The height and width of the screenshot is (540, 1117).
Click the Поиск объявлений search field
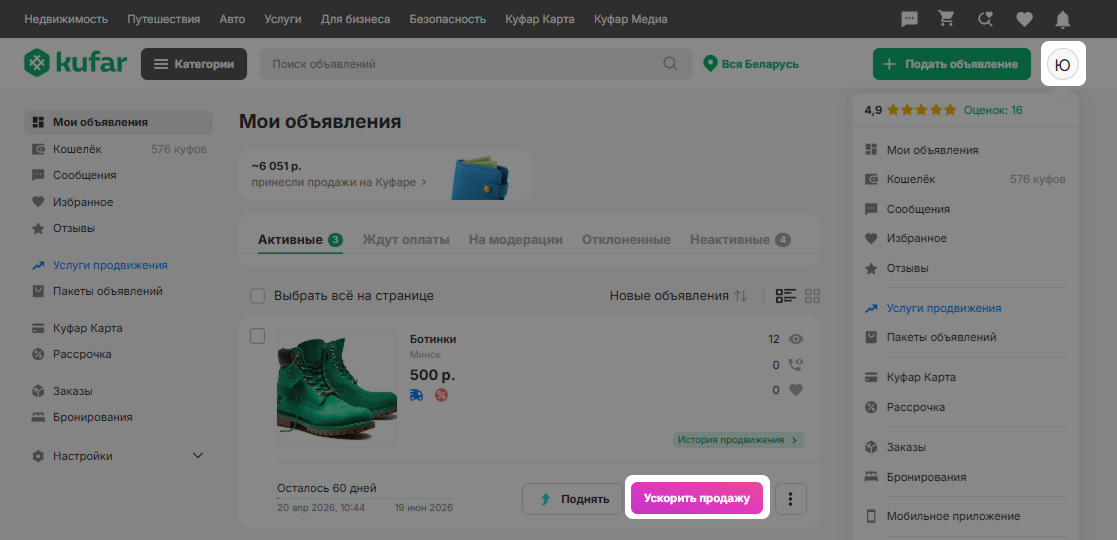pos(476,64)
